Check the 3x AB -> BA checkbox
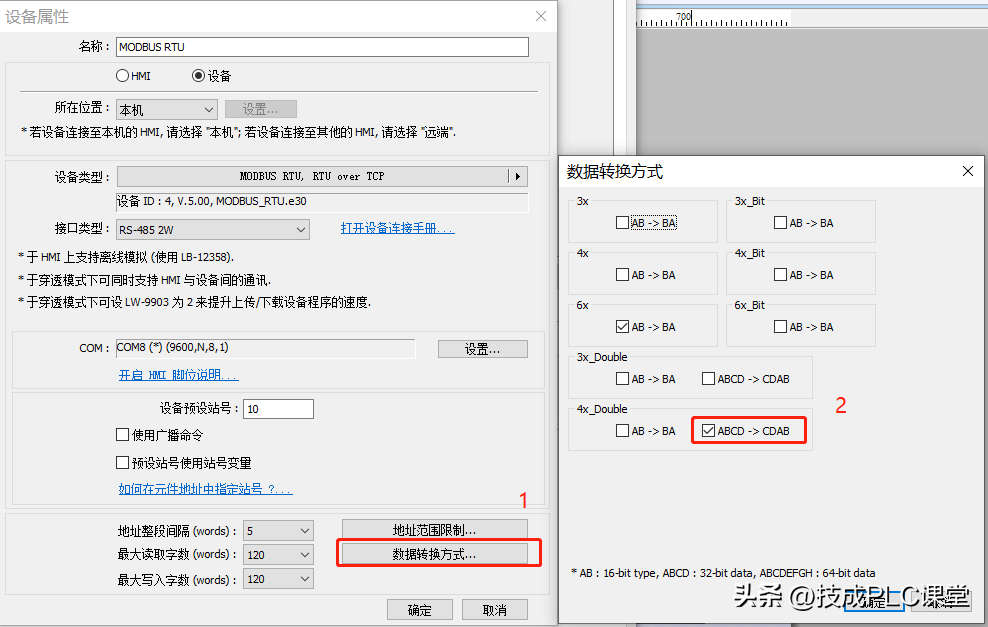 (623, 223)
